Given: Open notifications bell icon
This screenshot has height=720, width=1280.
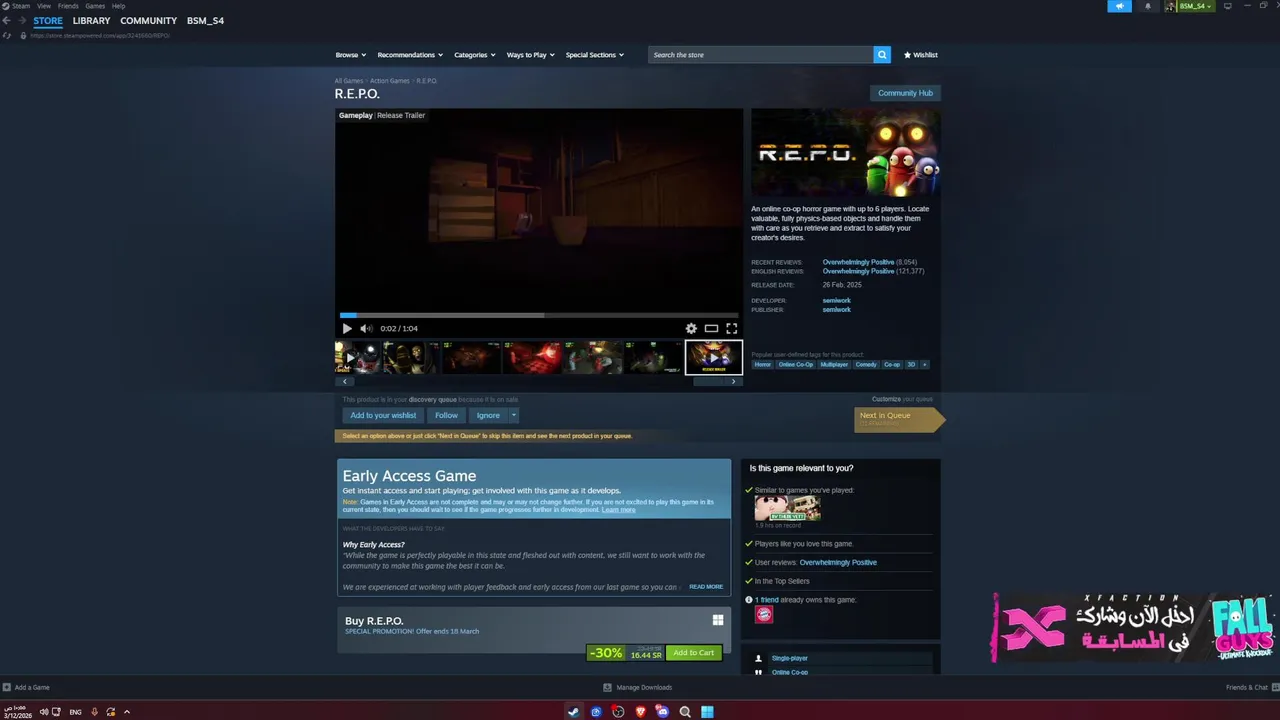Looking at the screenshot, I should 1147,6.
